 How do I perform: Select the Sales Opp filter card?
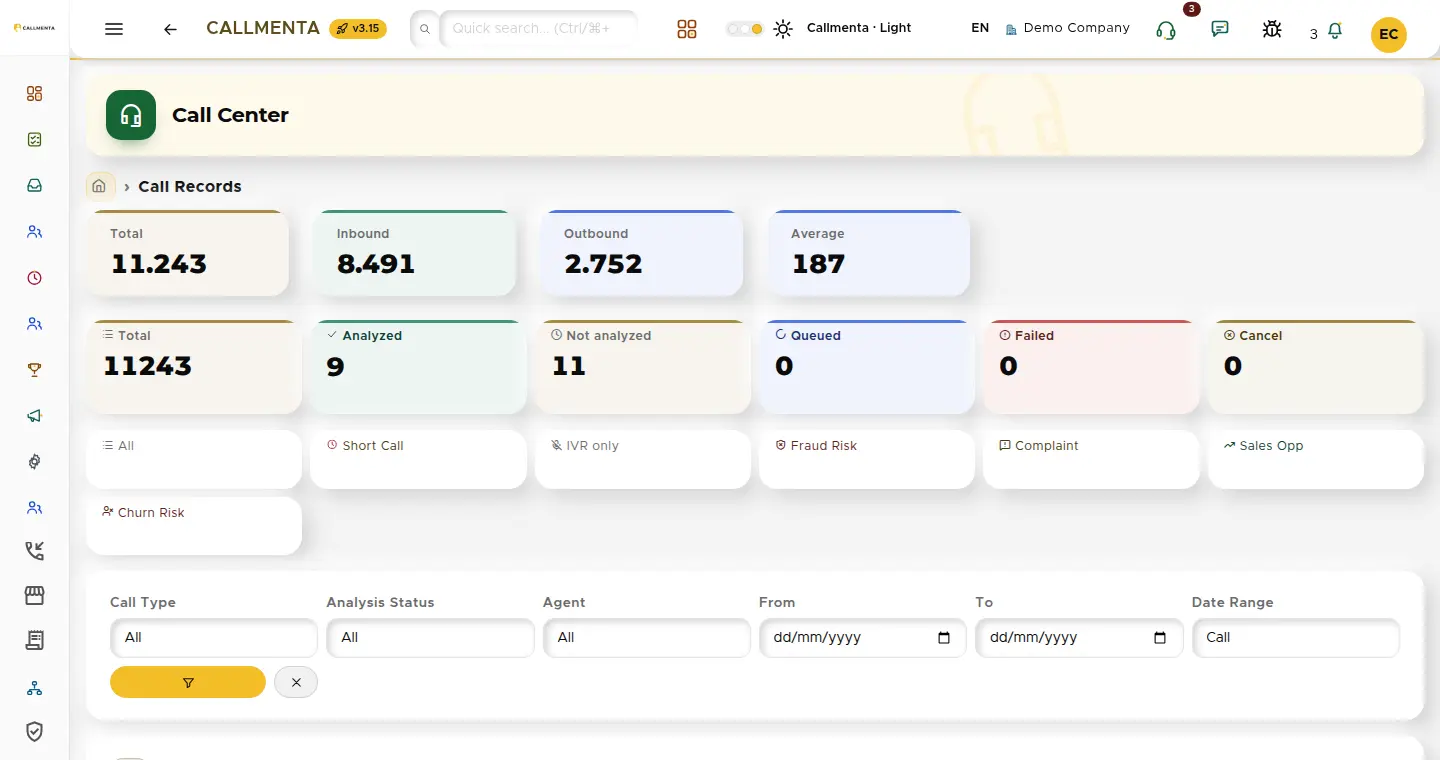[1316, 460]
